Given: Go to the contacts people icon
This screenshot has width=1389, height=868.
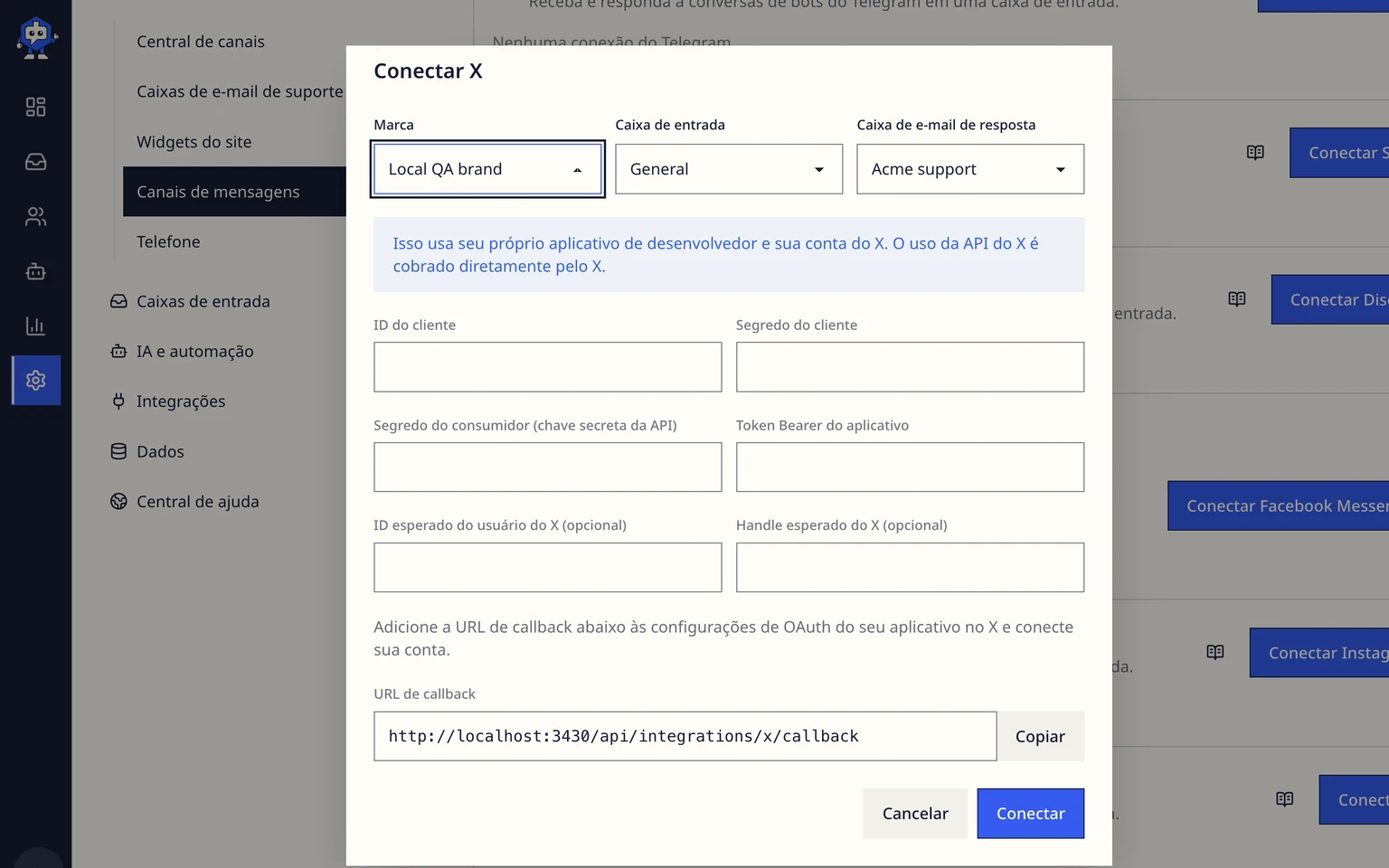Looking at the screenshot, I should click(x=36, y=217).
